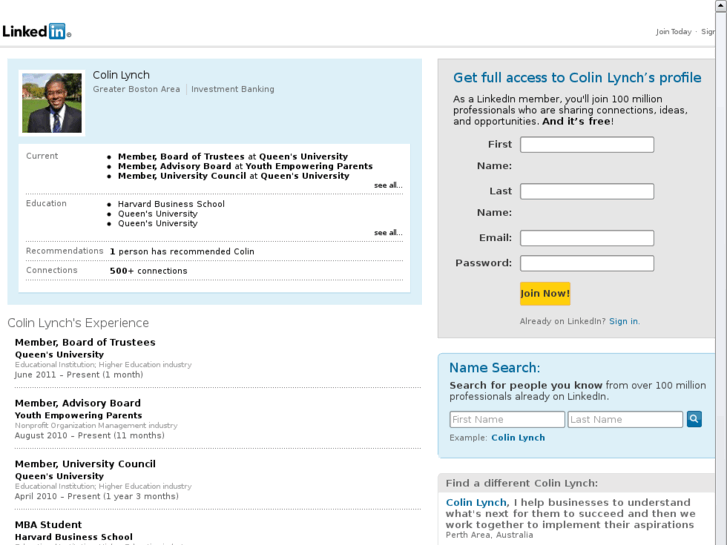Viewport: 727px width, 545px height.
Task: Click the Join Today link
Action: click(x=673, y=32)
